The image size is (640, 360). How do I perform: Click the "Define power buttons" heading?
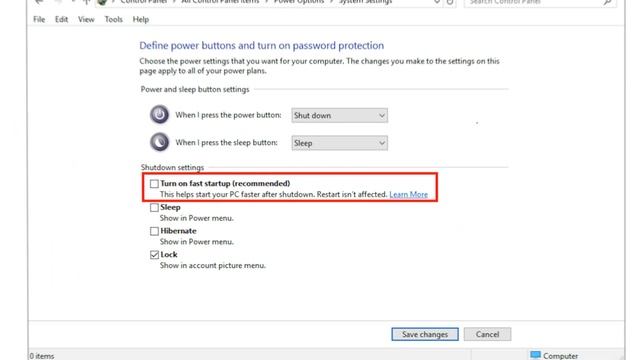[x=262, y=45]
